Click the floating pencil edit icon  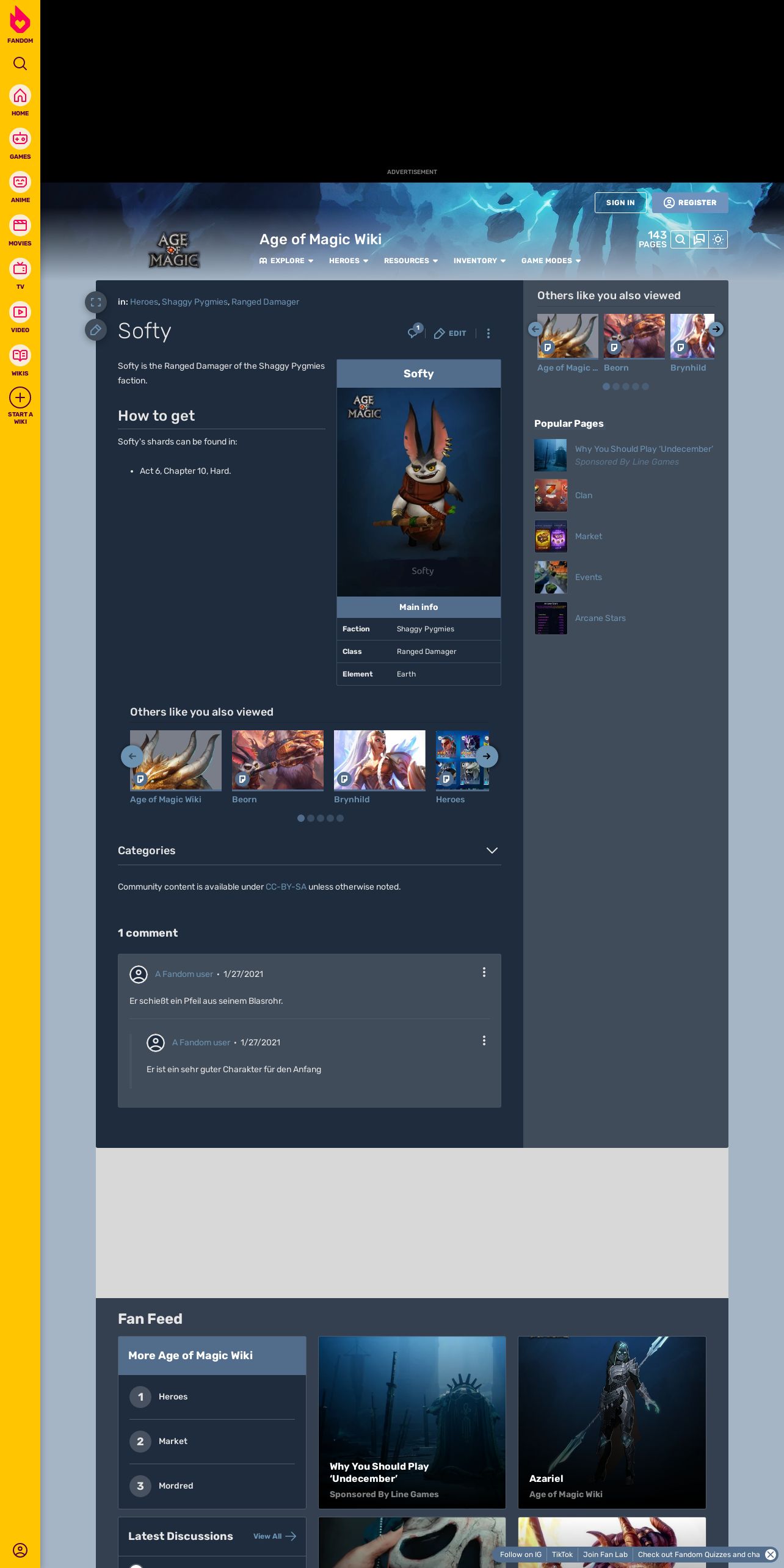tap(96, 330)
